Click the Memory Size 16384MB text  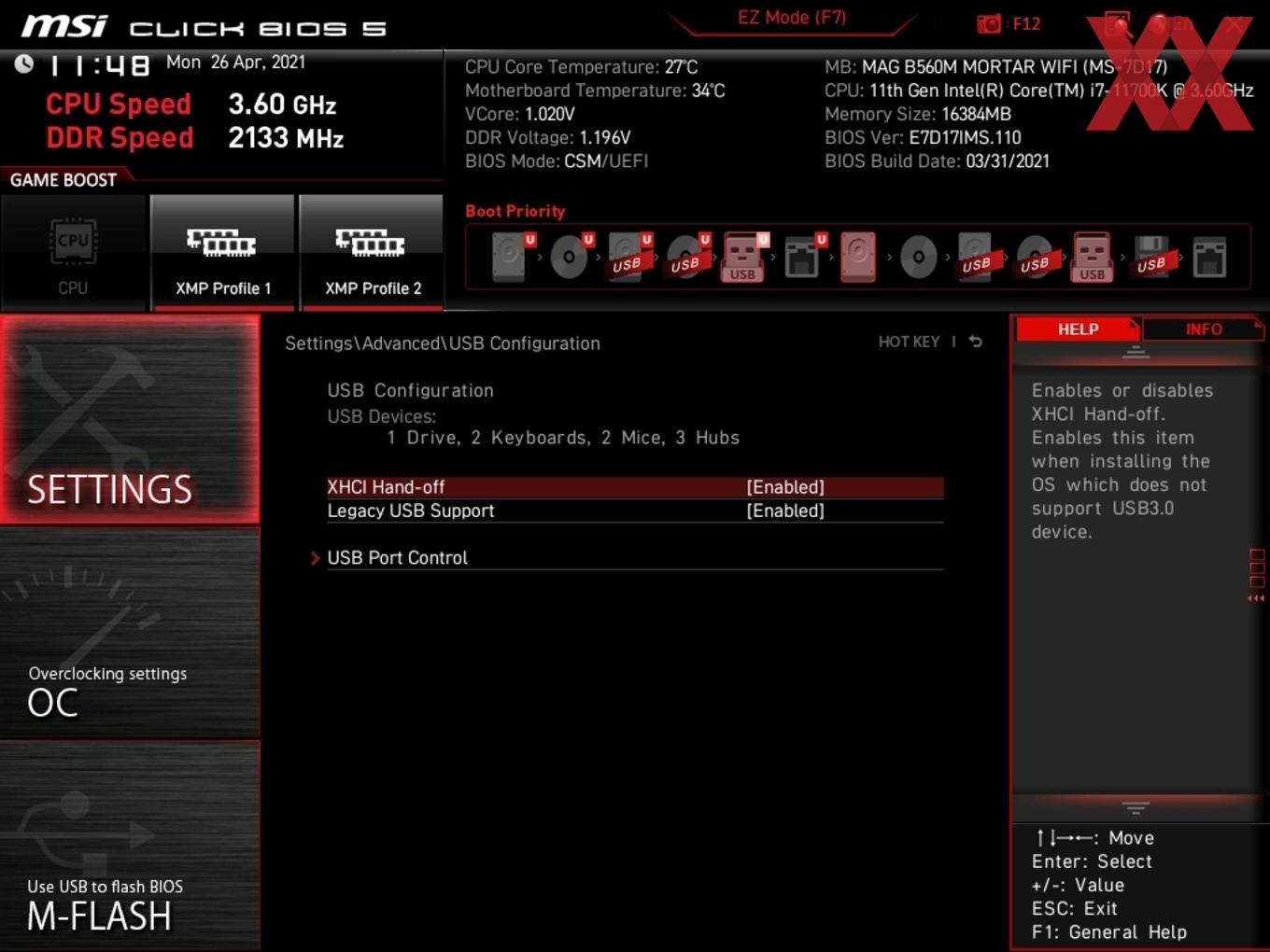point(918,114)
